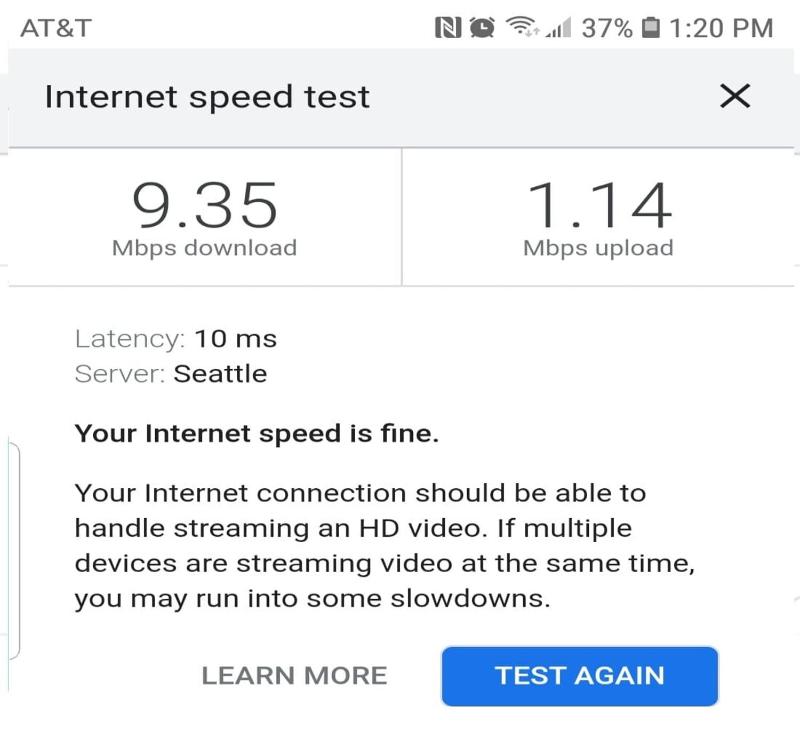Tap the battery icon in status bar
Viewport: 800px width, 753px height.
tap(650, 28)
